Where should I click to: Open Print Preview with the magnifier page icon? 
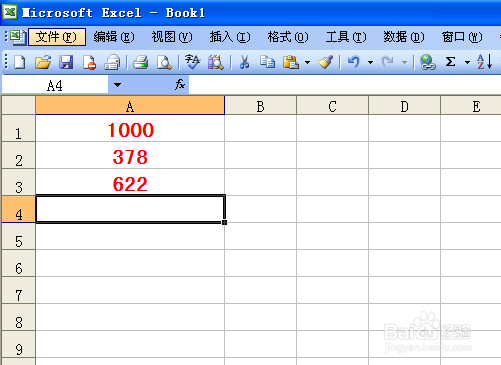[164, 62]
